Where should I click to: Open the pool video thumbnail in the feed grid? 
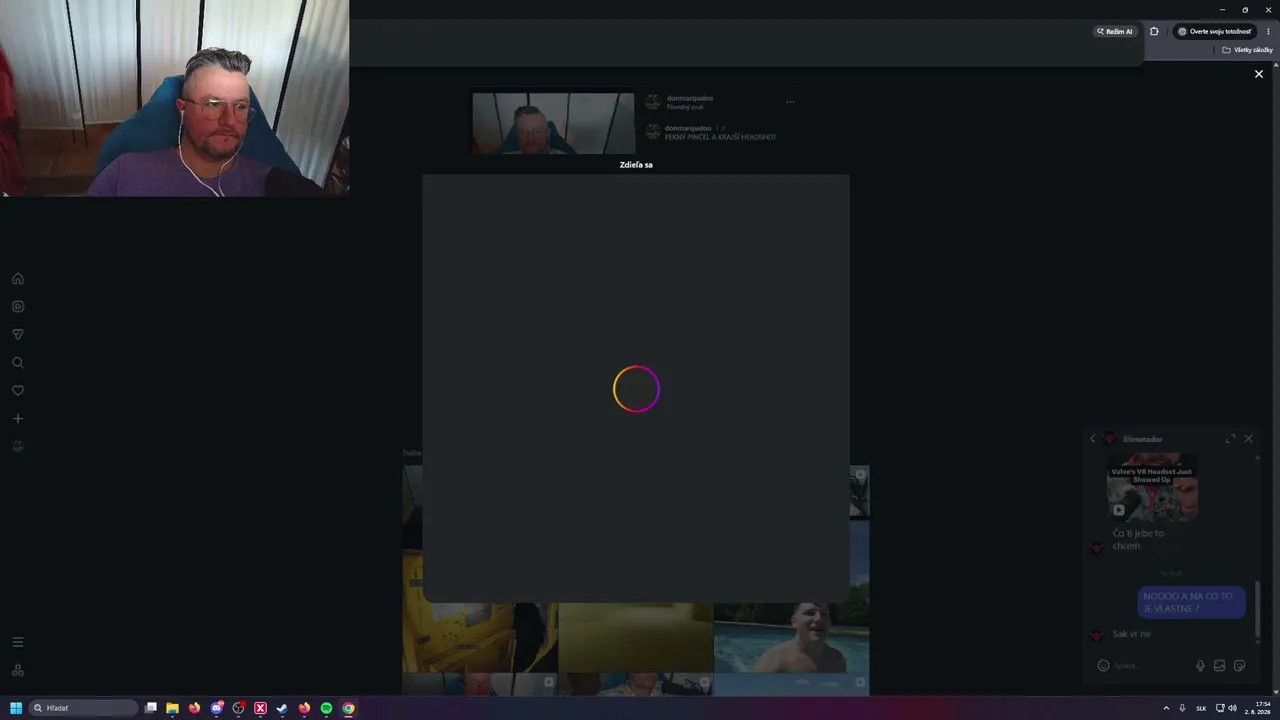pos(791,638)
